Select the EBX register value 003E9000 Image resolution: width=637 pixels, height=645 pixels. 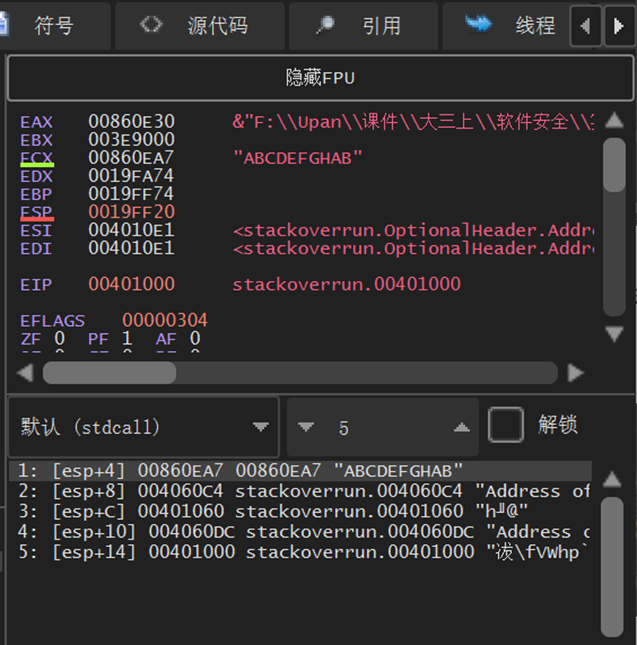[132, 139]
